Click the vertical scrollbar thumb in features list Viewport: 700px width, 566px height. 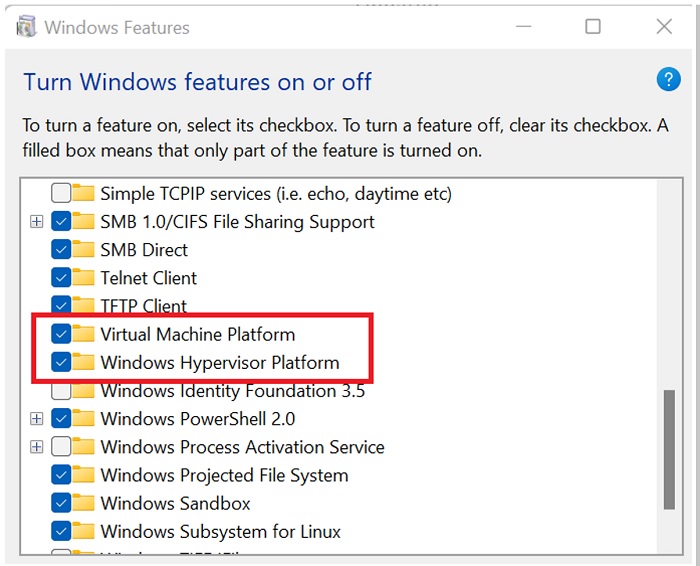[669, 450]
